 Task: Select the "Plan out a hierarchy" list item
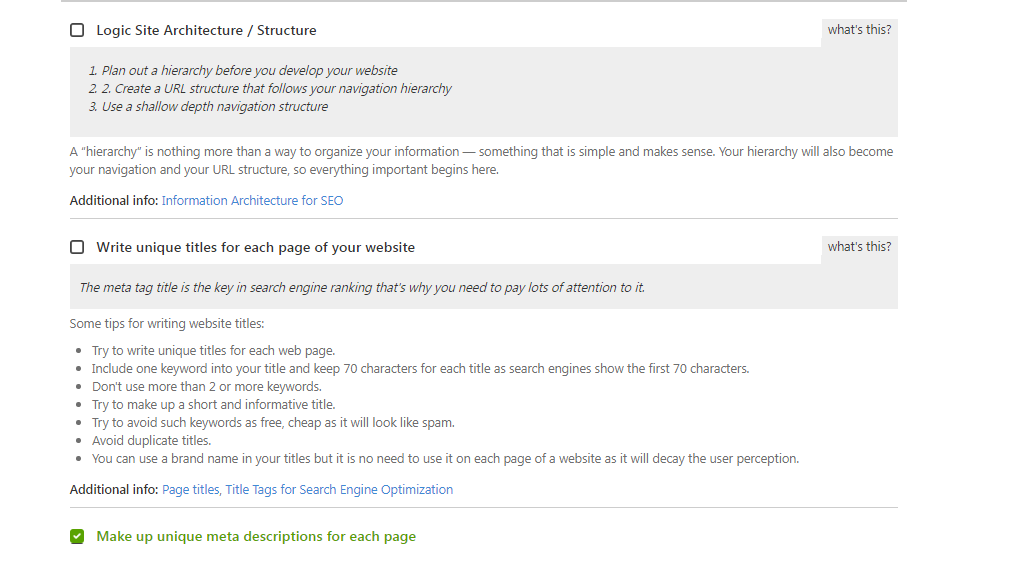click(243, 71)
